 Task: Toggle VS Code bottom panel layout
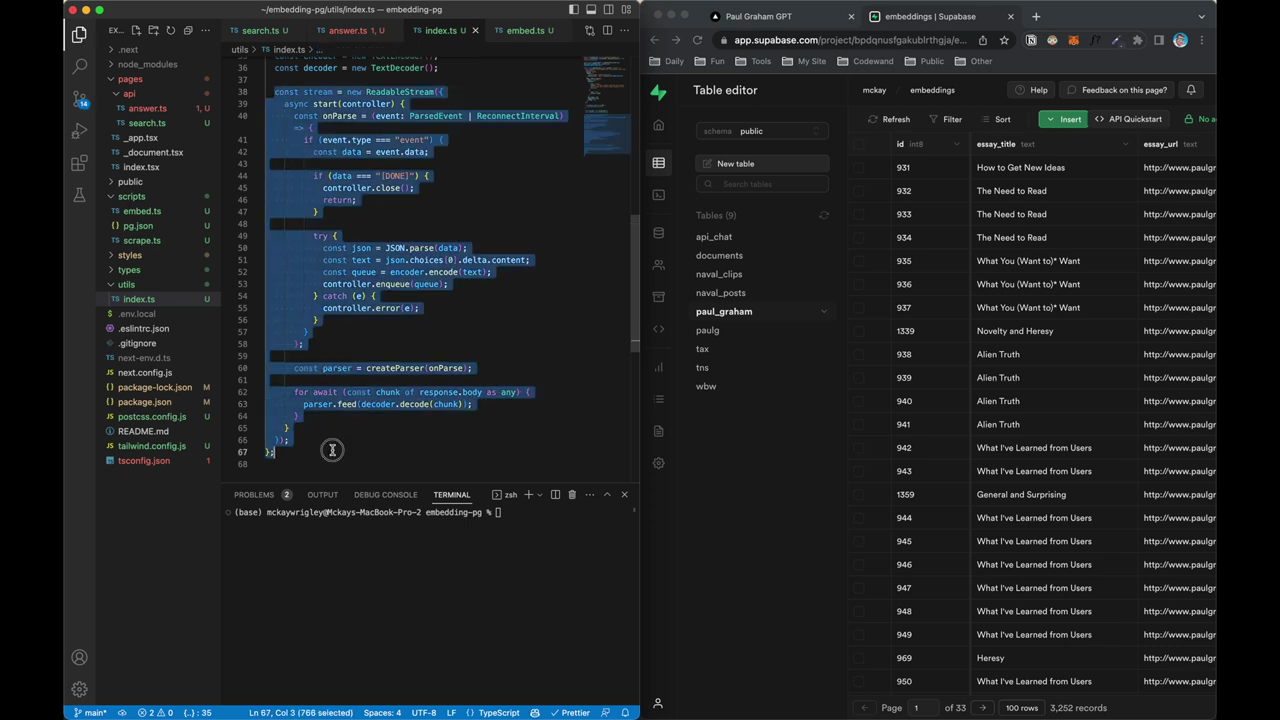591,10
